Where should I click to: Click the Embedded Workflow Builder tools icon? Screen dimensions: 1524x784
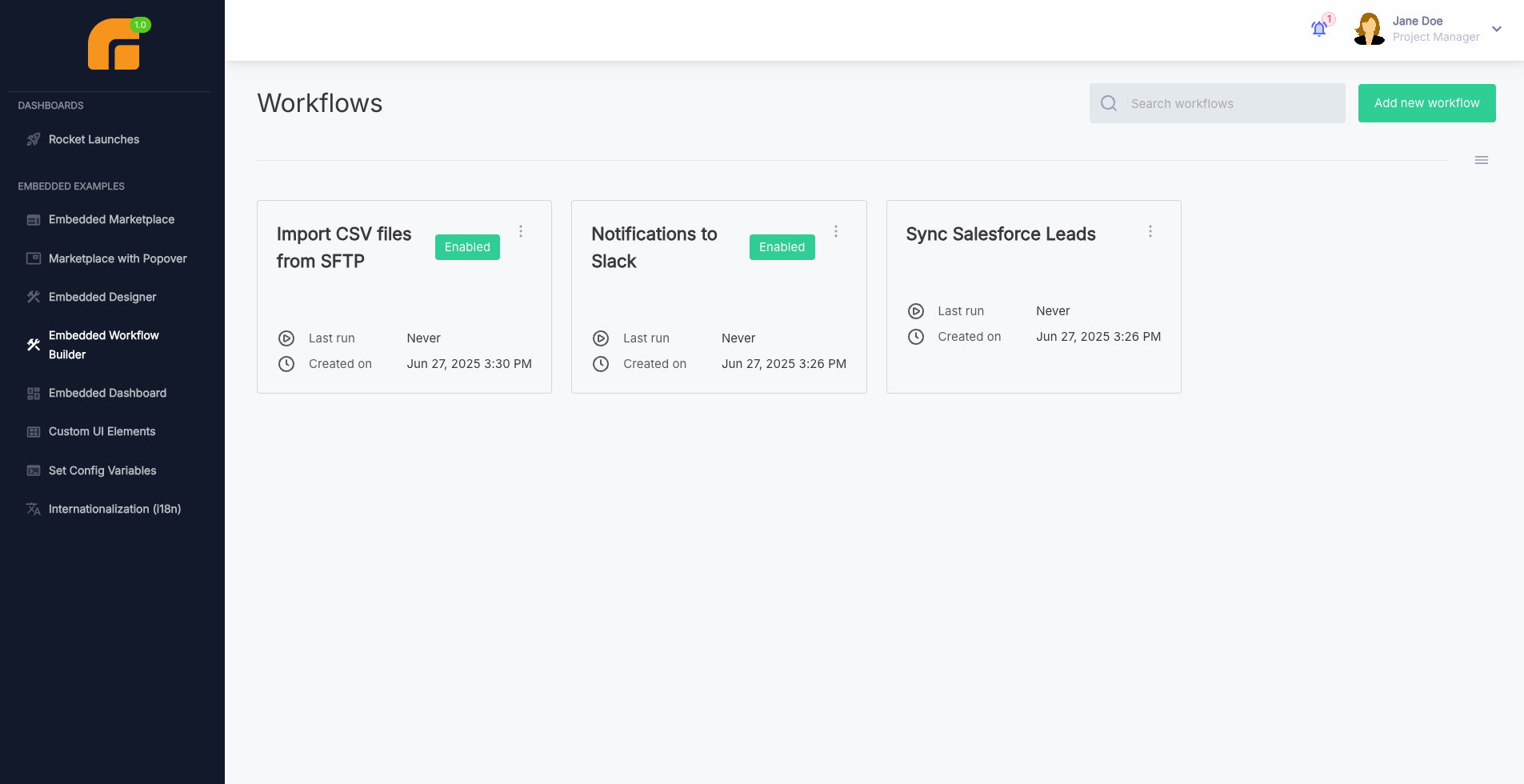[33, 345]
